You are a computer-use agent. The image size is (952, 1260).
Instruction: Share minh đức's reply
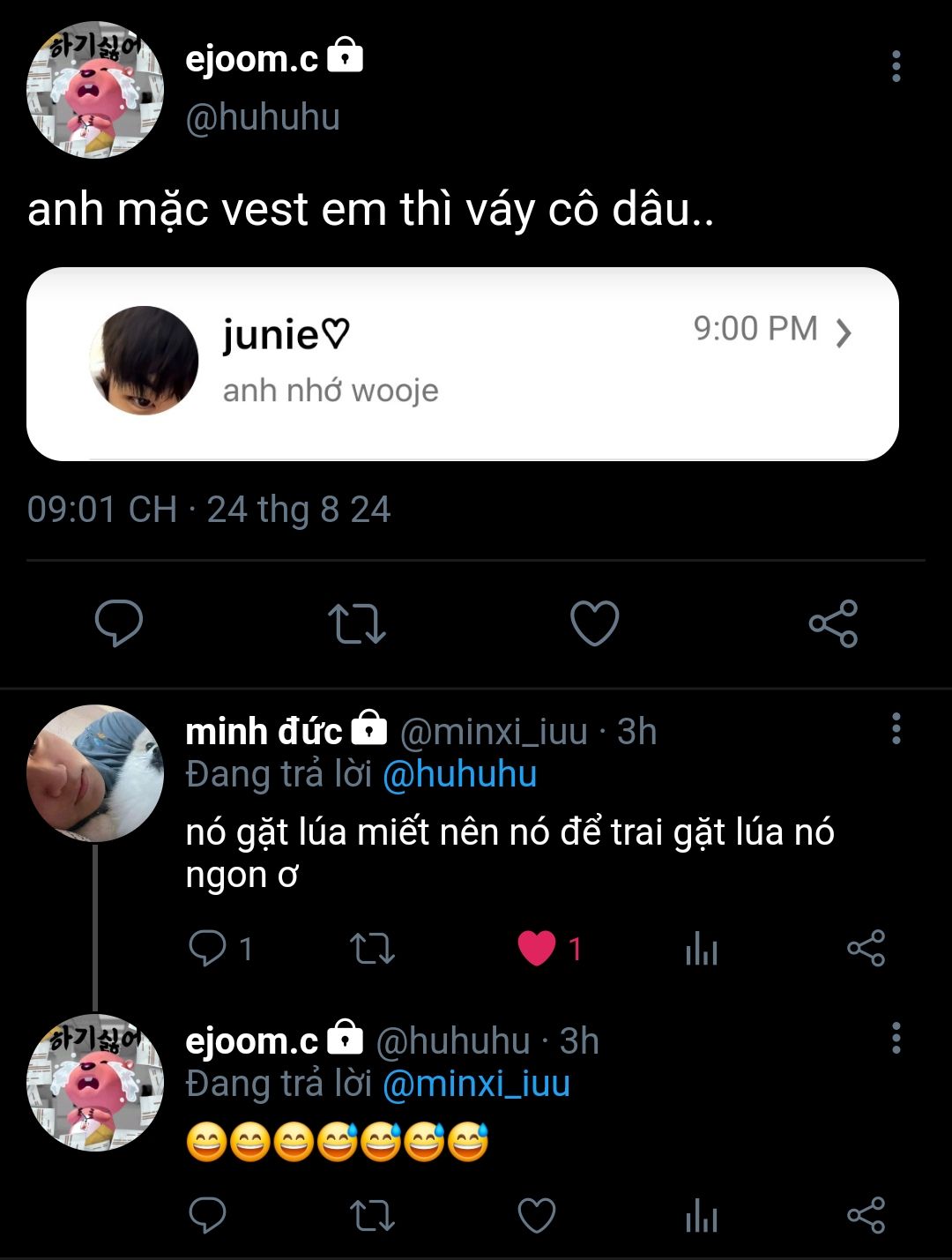click(x=866, y=949)
